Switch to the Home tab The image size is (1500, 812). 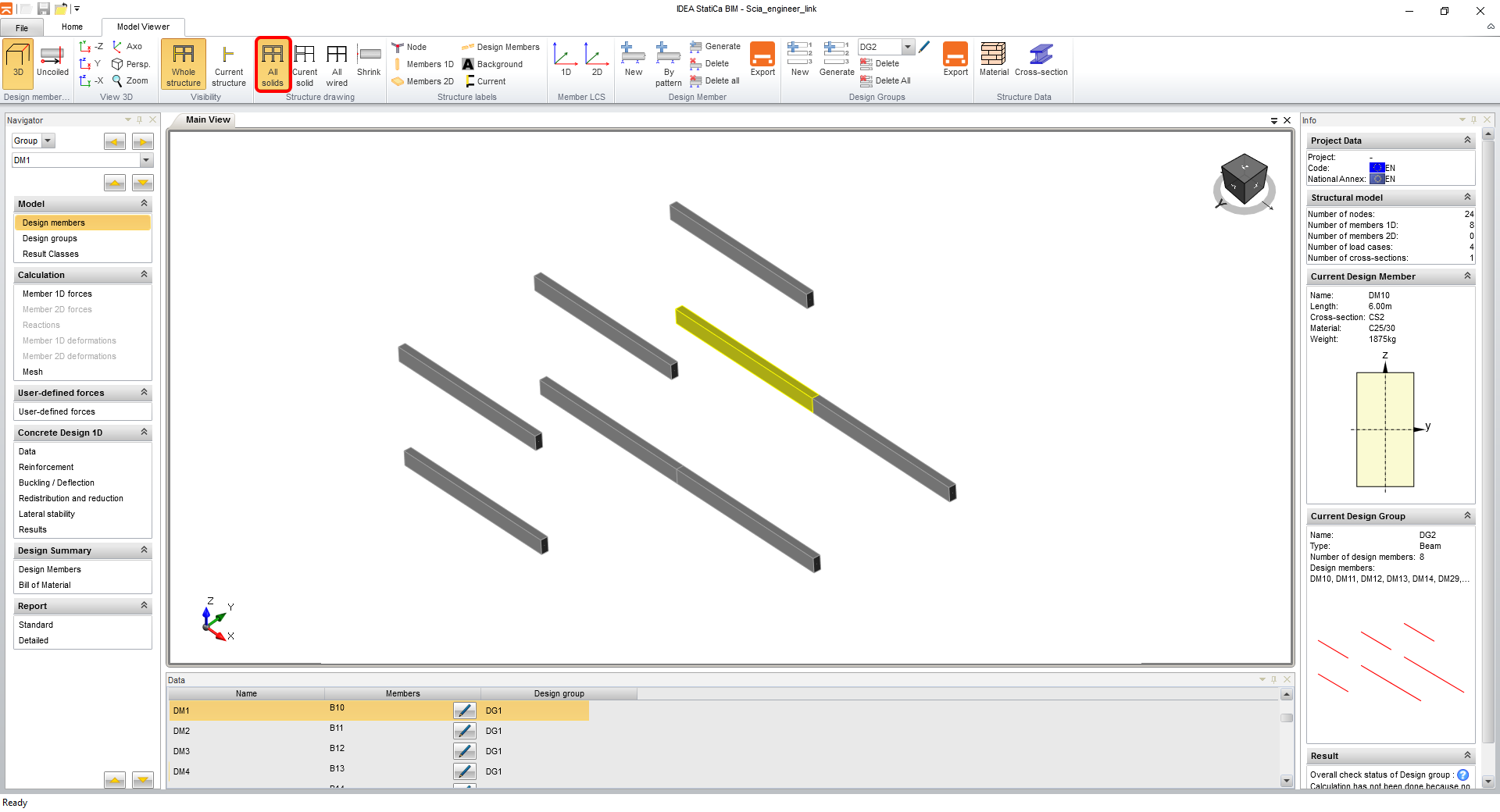72,27
